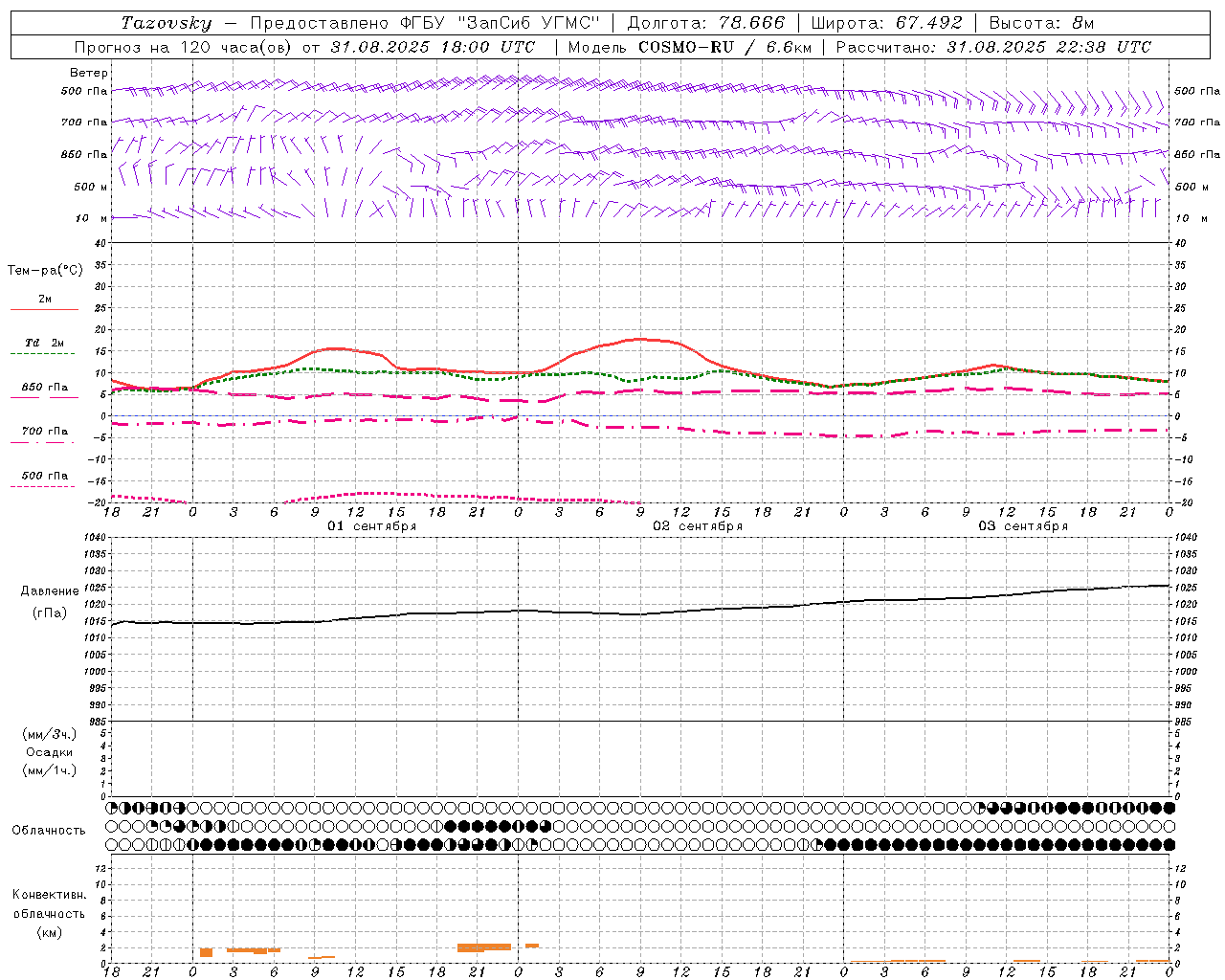Click the station name "Tazovsky" in header
1225x980 pixels.
(167, 23)
